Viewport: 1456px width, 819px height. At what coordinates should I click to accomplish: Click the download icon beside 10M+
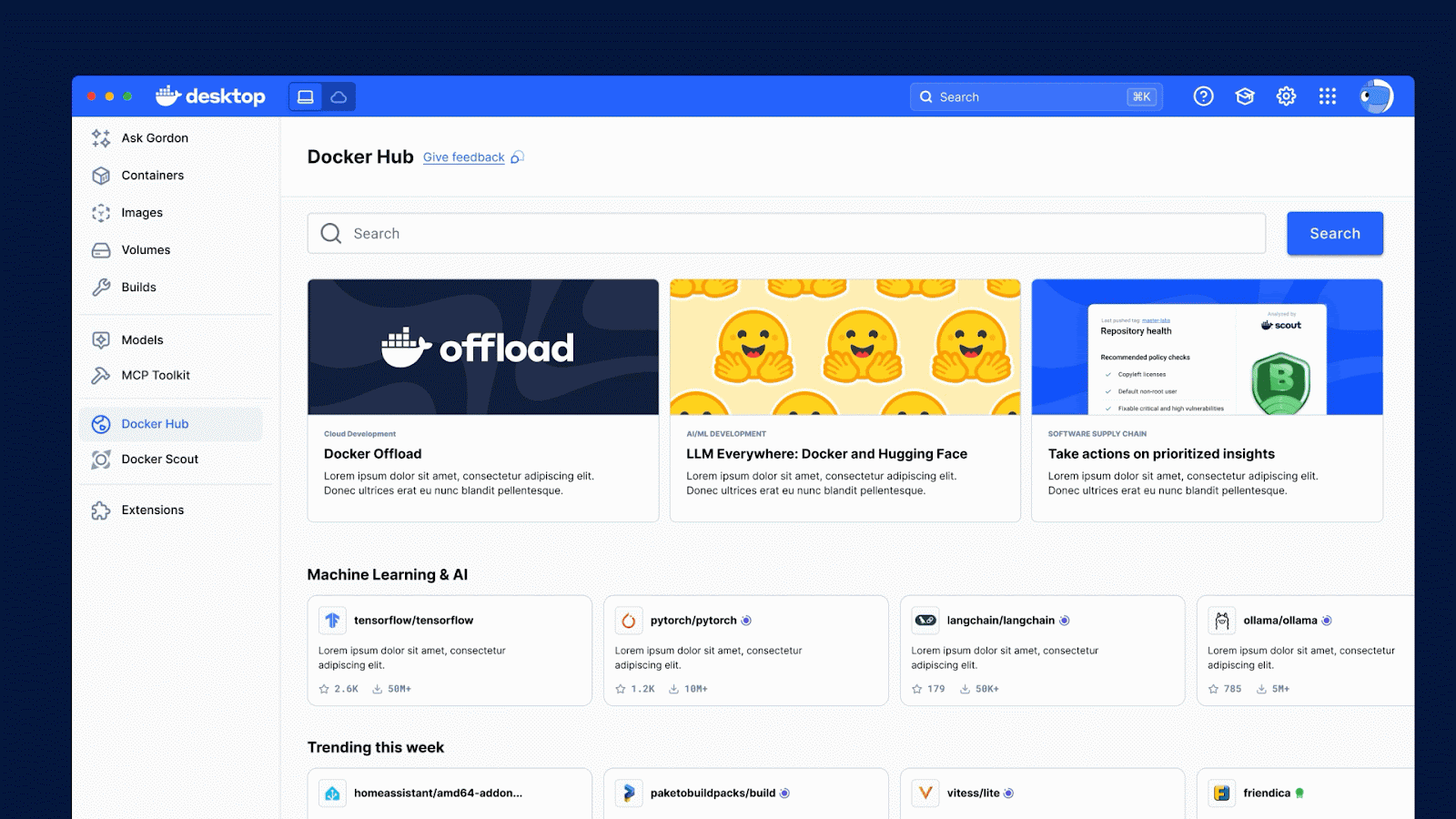(673, 689)
